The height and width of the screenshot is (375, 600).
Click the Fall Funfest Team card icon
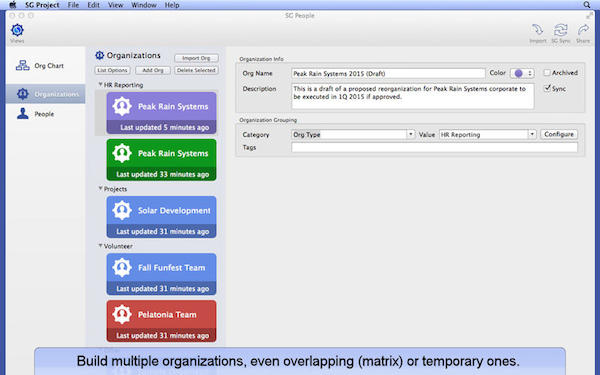click(122, 267)
